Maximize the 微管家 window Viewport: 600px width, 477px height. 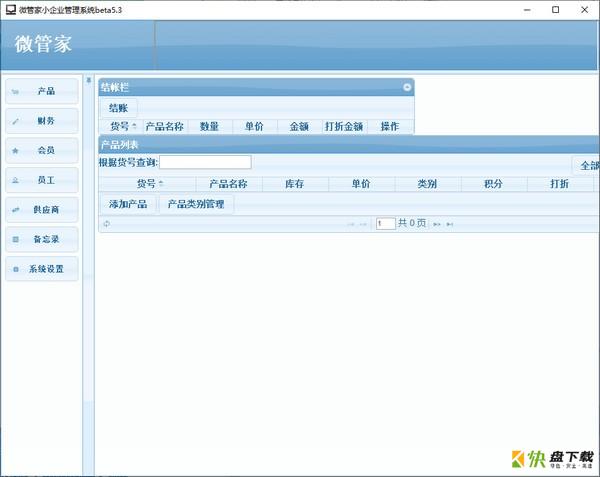pos(556,10)
